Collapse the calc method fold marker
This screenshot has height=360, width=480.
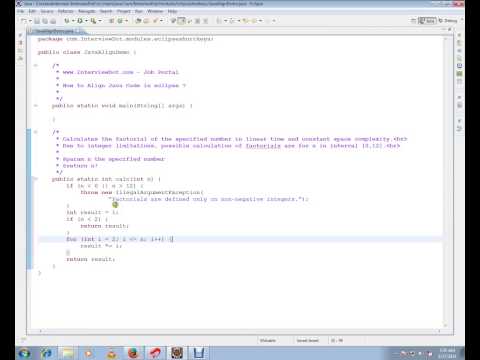click(x=36, y=179)
